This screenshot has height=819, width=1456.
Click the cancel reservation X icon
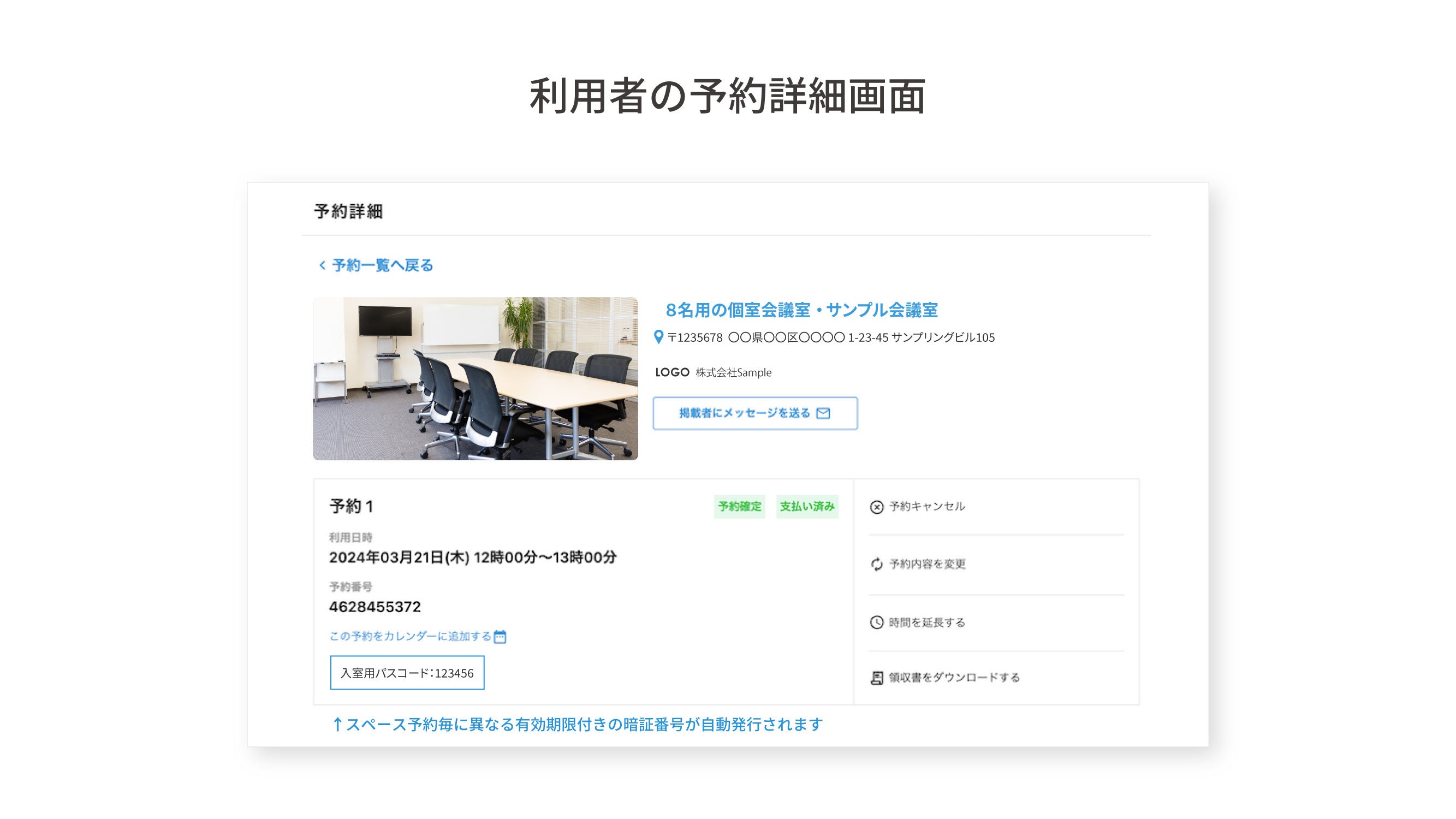coord(876,507)
